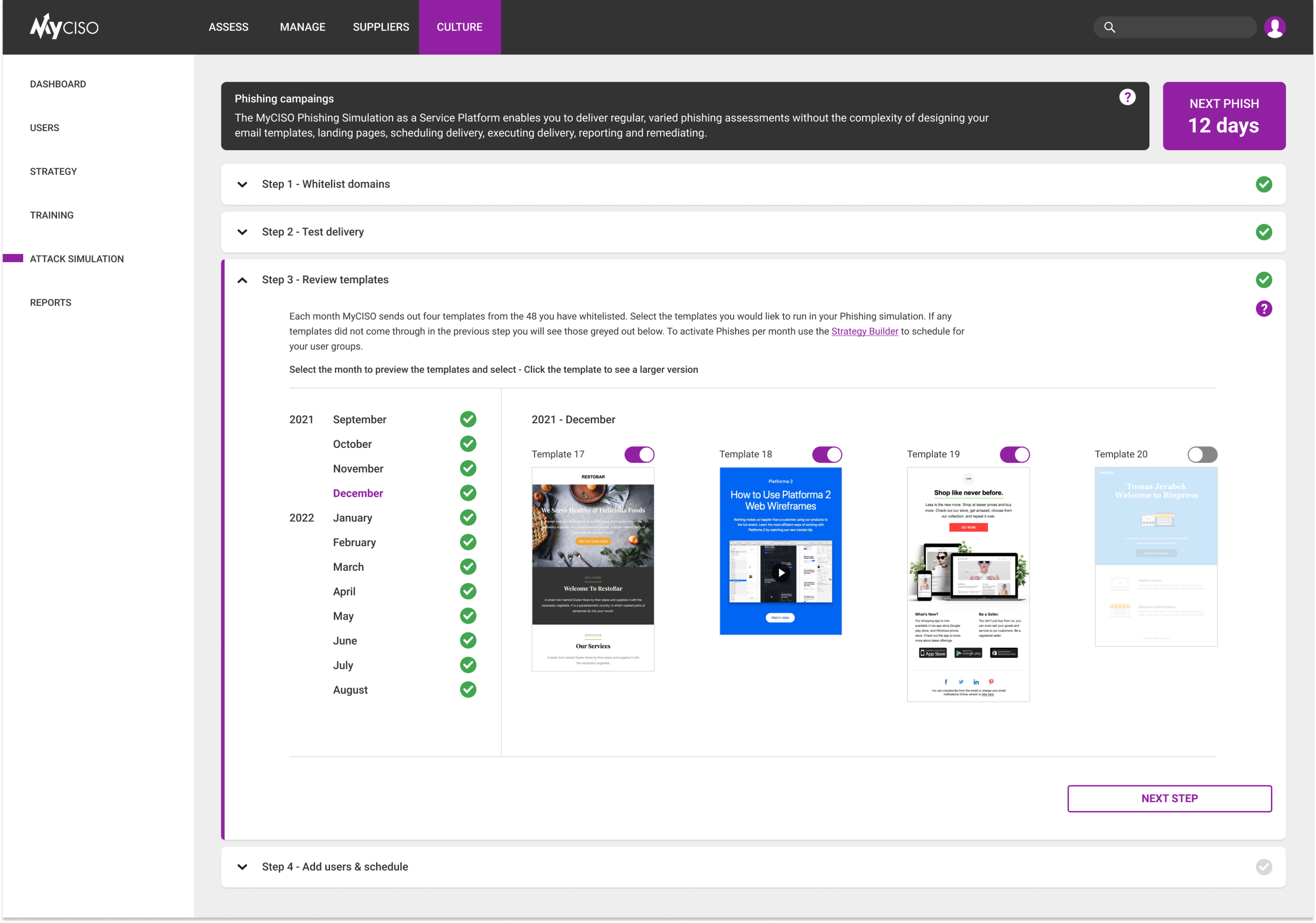Click the search magnifier icon
Screen dimensions: 1316x923
[1110, 27]
